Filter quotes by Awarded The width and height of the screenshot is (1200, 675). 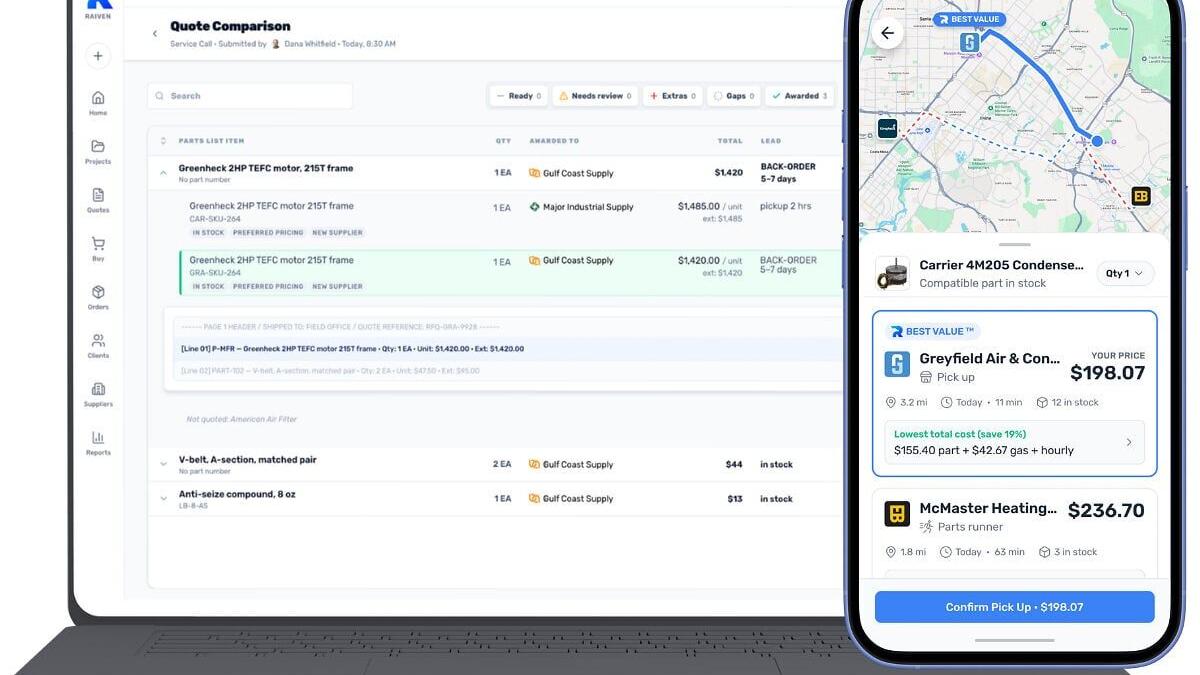799,96
